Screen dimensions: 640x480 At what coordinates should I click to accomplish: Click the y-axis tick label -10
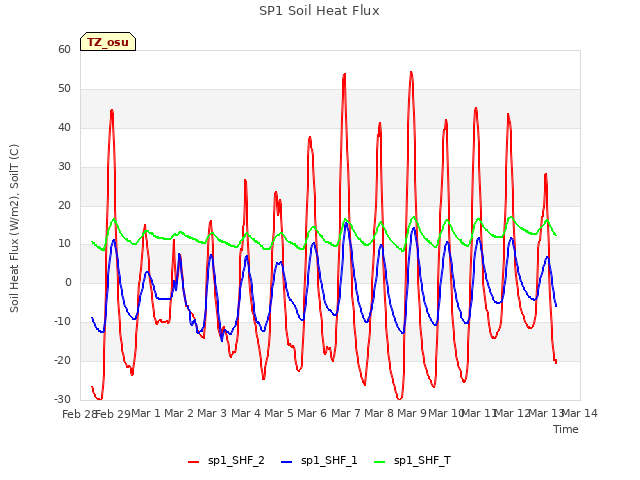pyautogui.click(x=63, y=322)
